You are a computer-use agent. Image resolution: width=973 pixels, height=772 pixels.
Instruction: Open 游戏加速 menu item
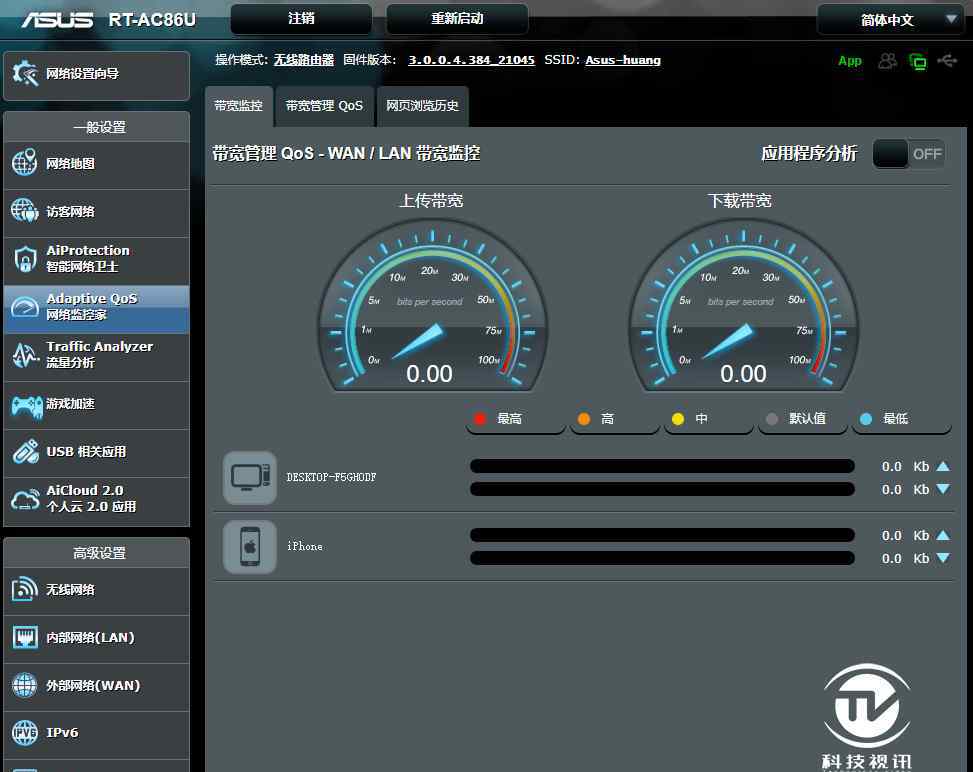pos(96,404)
